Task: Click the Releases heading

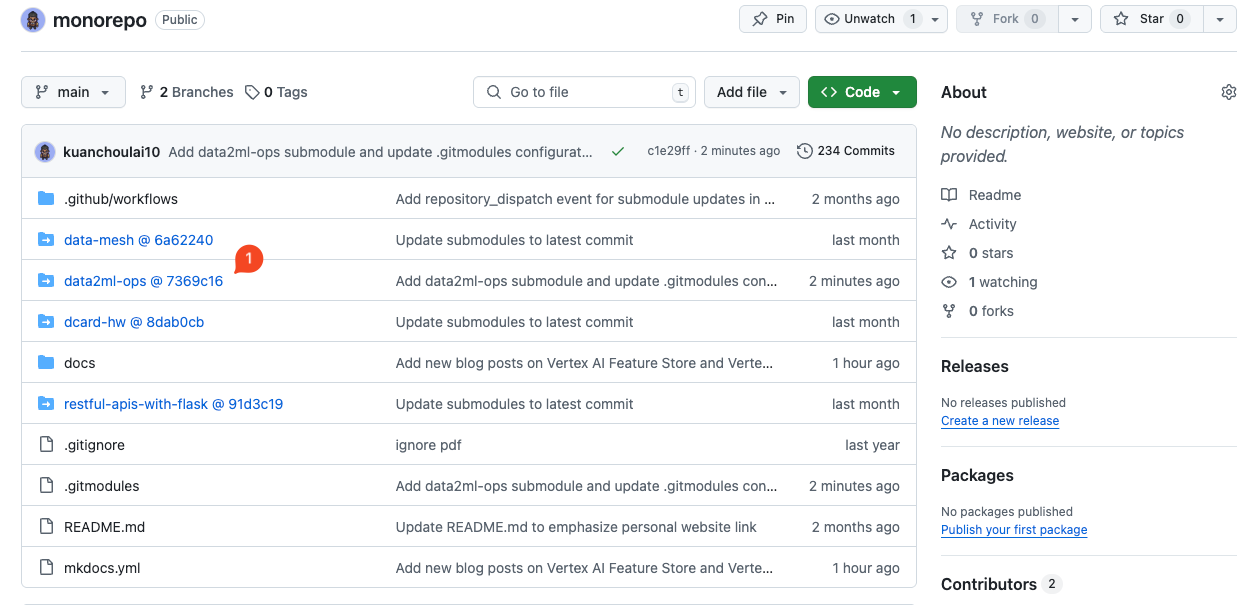Action: point(975,366)
